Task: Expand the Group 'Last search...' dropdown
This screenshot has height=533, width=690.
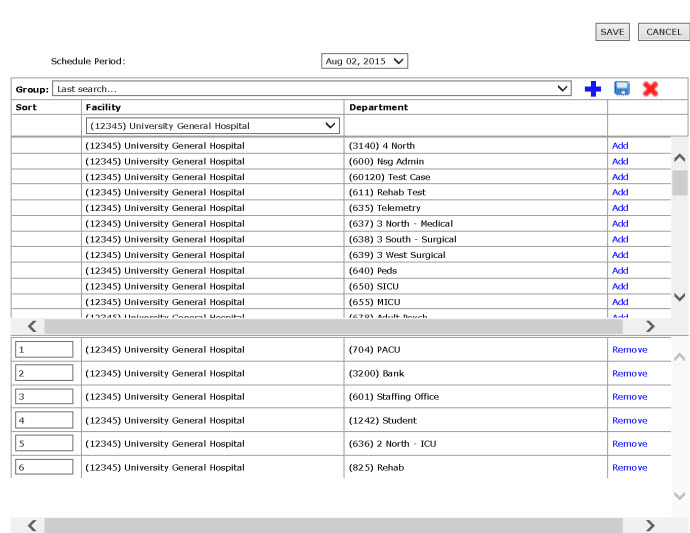Action: coord(312,89)
